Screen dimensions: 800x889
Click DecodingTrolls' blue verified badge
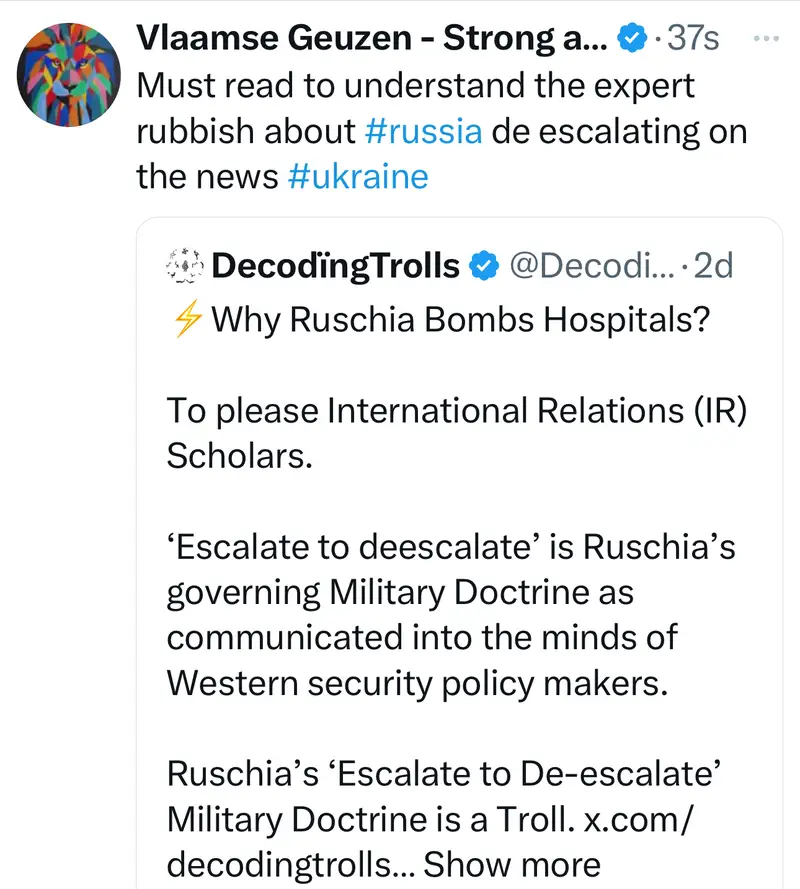coord(485,266)
